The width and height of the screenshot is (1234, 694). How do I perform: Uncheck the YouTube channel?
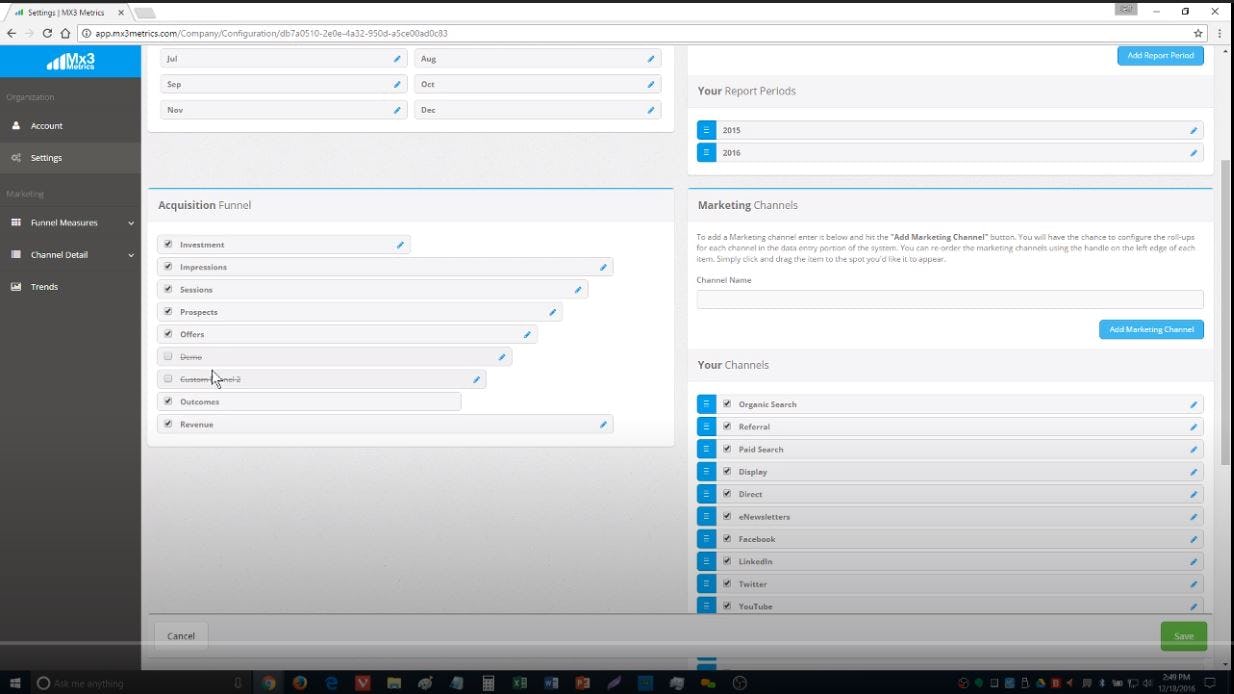click(x=727, y=605)
